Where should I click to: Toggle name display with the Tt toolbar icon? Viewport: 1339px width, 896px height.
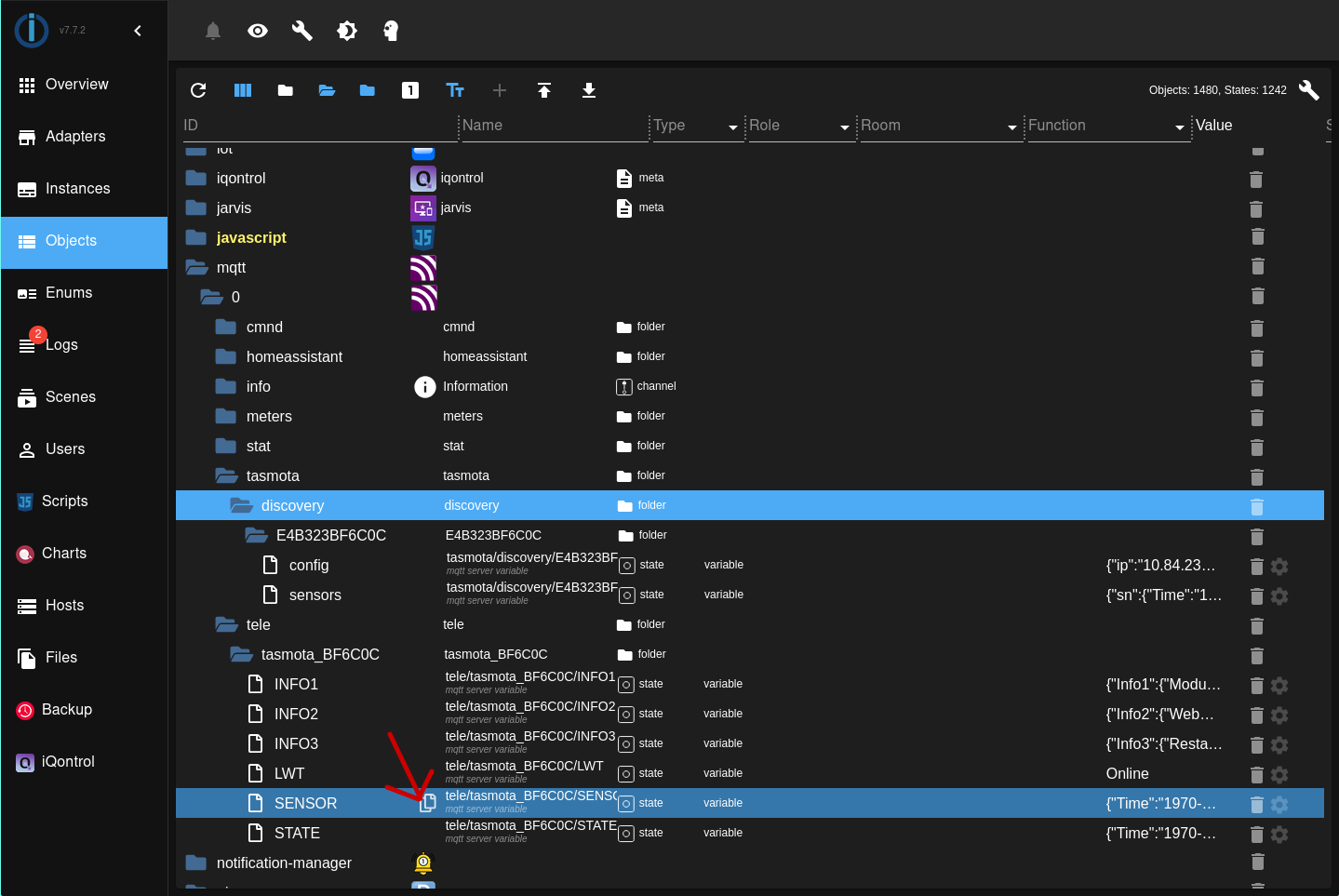point(455,90)
